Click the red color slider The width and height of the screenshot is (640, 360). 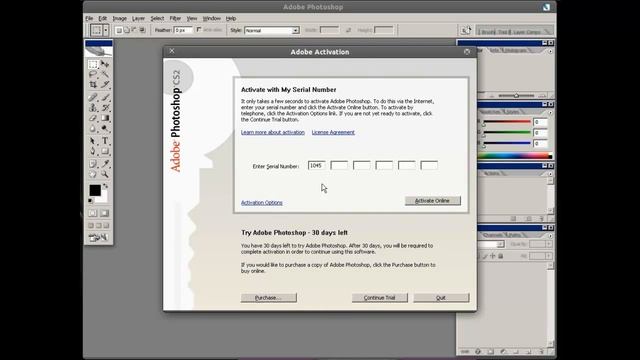pos(507,122)
